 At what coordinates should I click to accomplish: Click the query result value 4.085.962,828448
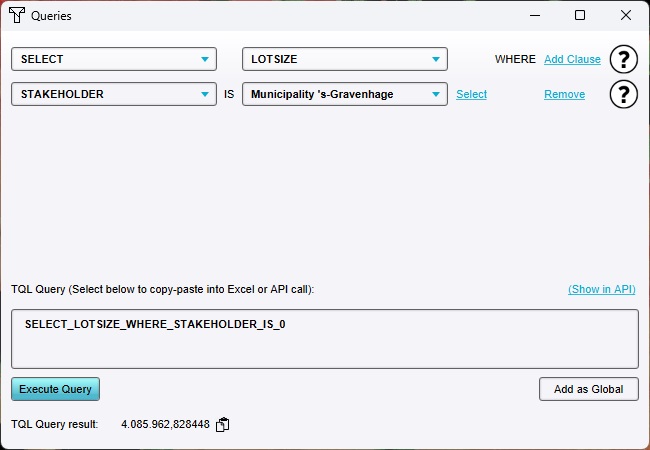[165, 425]
